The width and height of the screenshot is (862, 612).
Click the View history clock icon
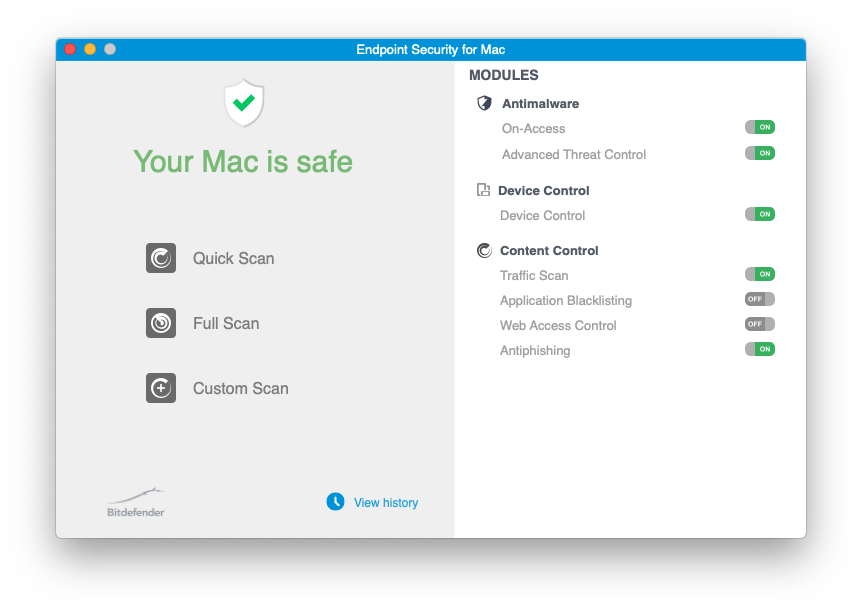pos(335,502)
